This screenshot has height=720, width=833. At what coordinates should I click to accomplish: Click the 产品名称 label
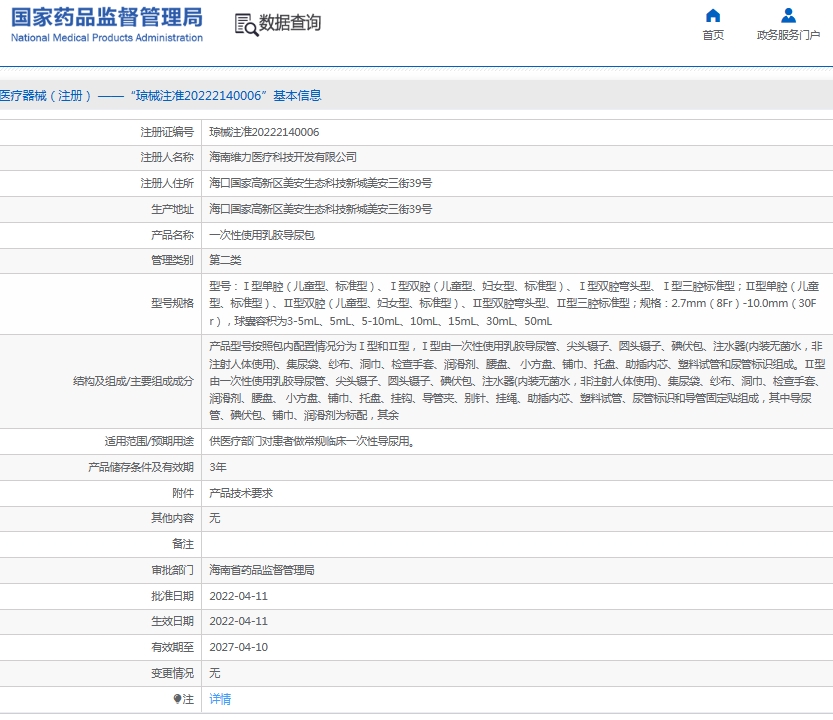(172, 235)
